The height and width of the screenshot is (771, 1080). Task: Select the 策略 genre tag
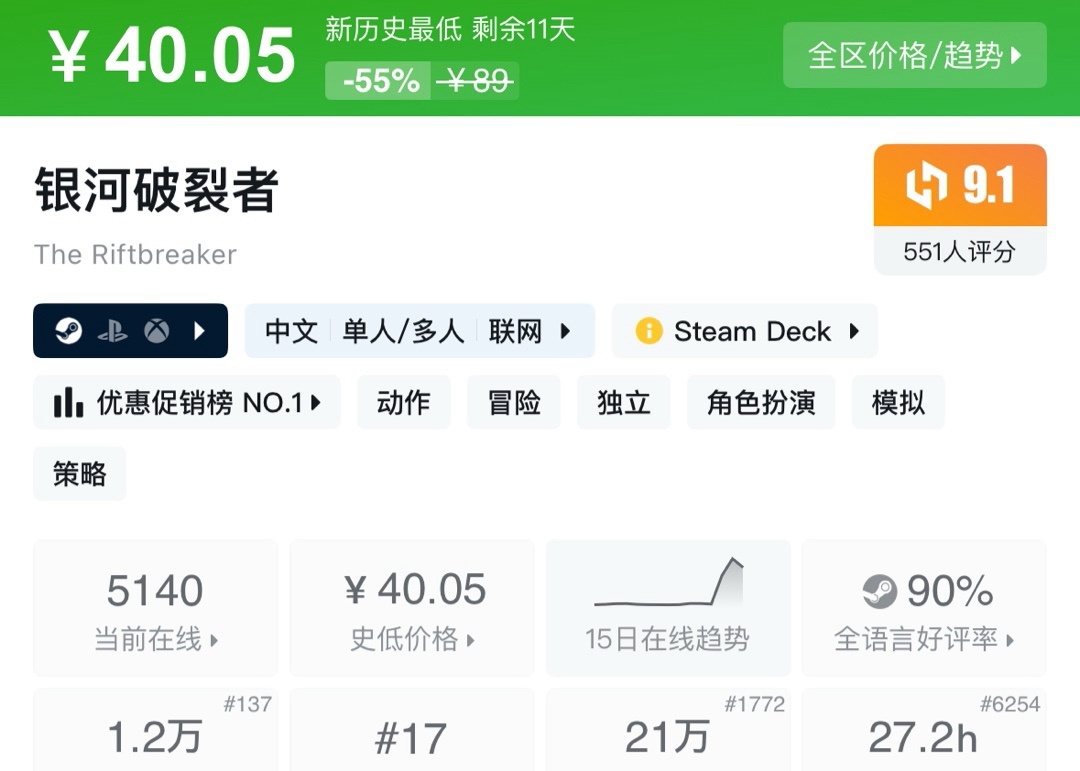[x=79, y=474]
